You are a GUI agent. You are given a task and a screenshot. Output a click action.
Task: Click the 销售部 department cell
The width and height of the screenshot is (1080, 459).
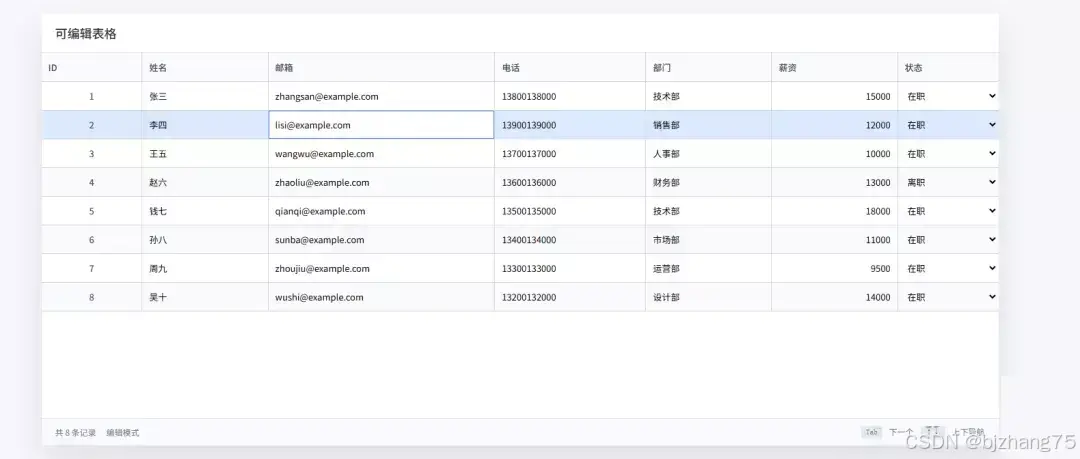click(x=708, y=125)
